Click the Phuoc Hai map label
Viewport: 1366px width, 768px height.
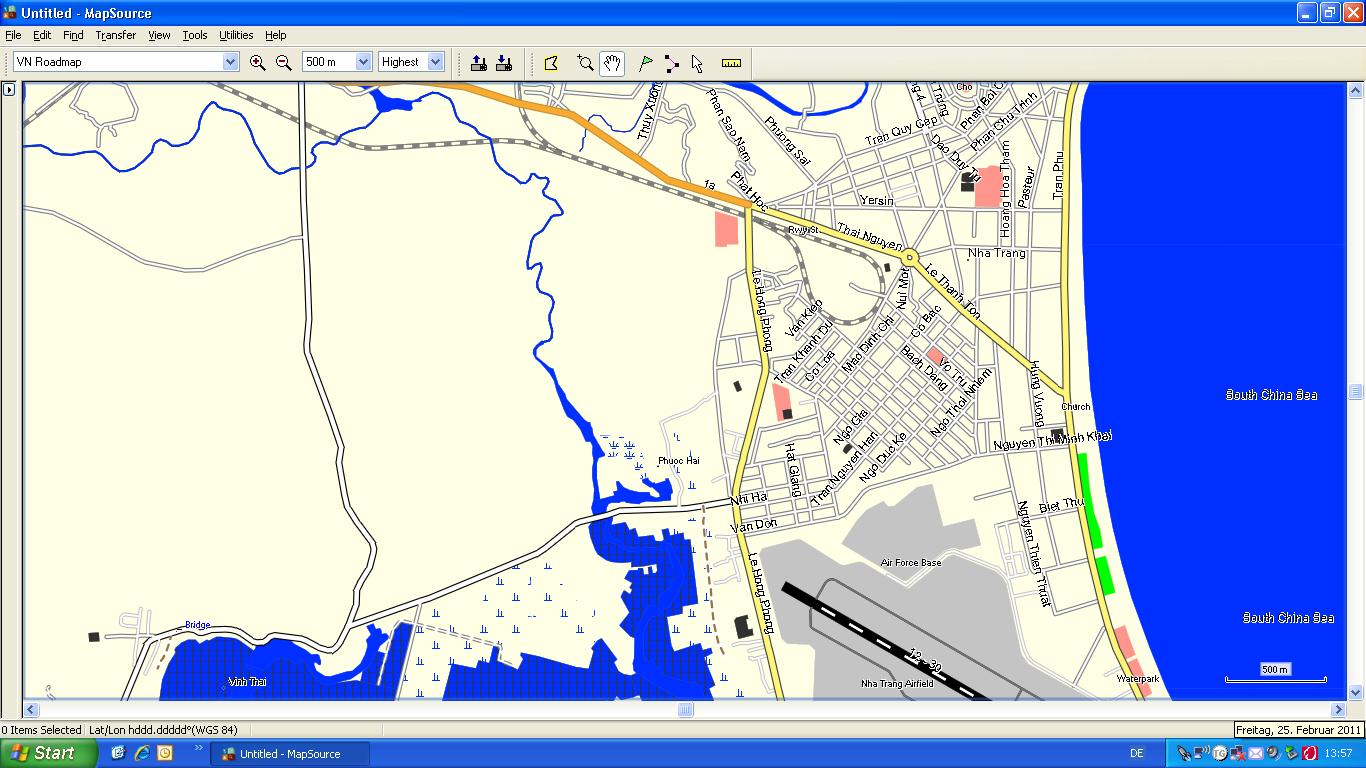click(x=678, y=461)
